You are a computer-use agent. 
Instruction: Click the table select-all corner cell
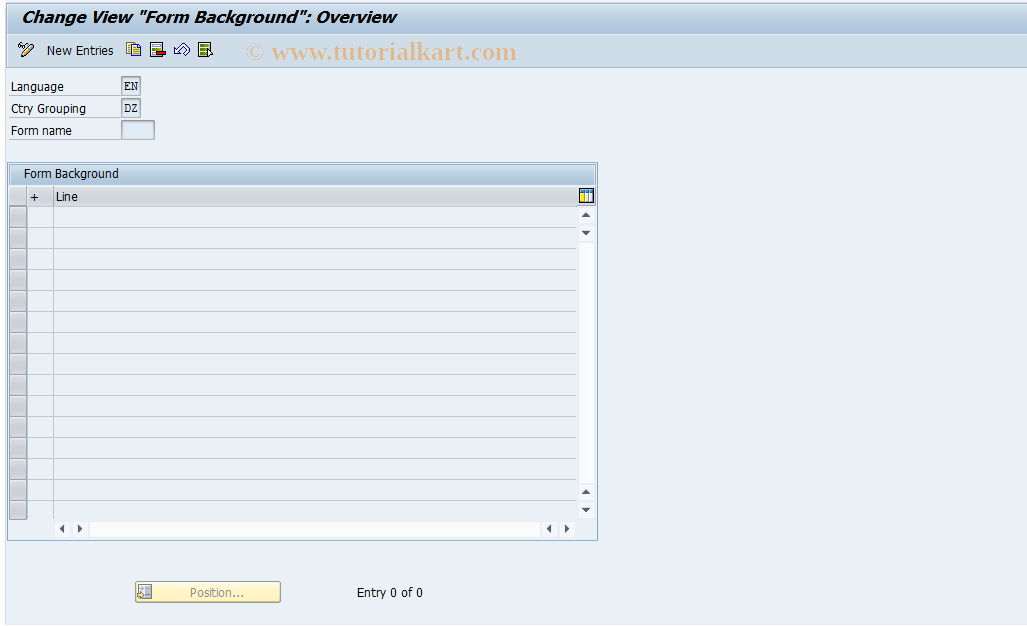point(18,196)
